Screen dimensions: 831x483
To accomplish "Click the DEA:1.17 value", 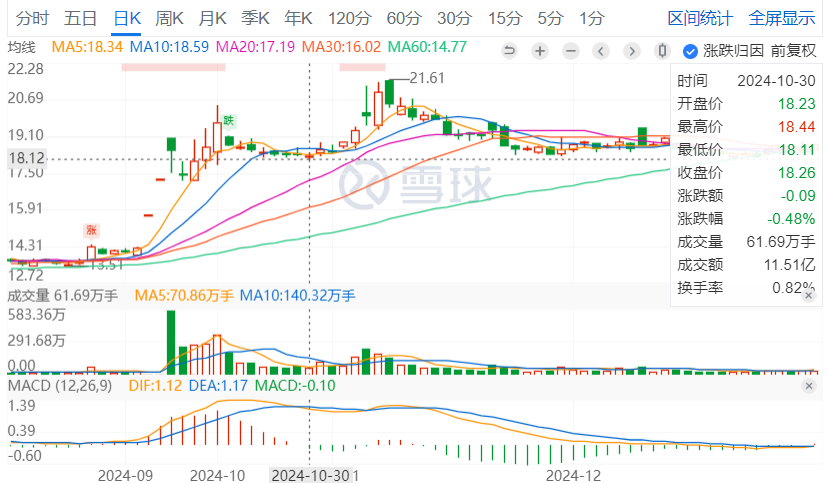I will [x=218, y=385].
